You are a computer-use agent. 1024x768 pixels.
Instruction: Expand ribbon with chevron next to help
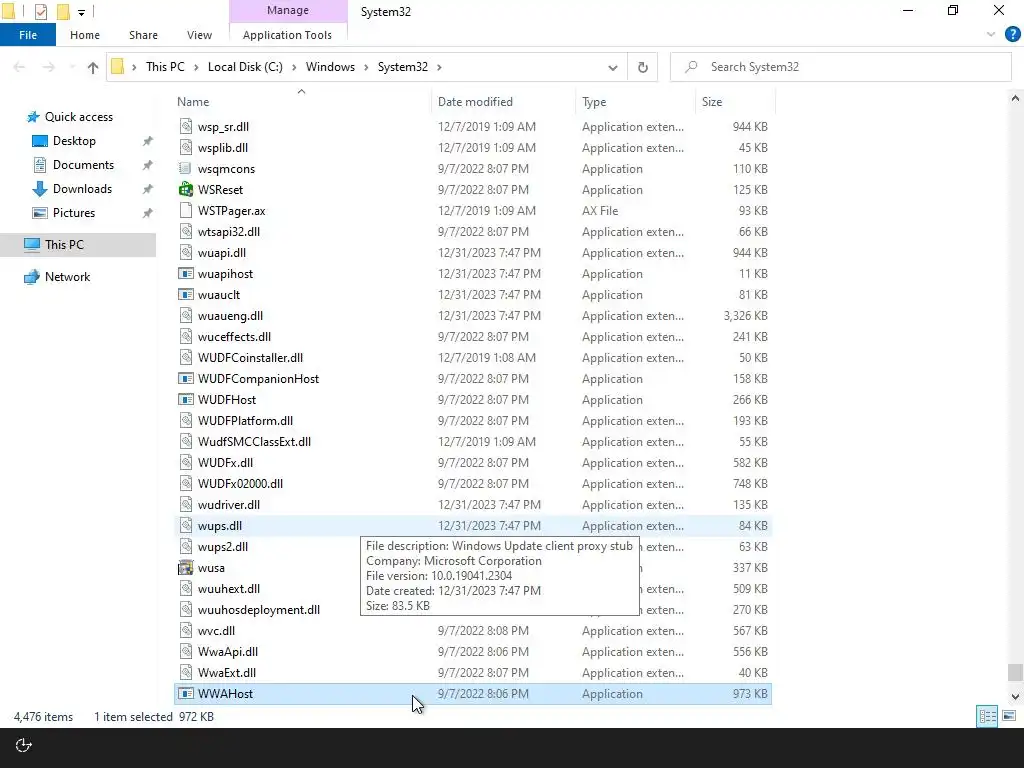(x=991, y=35)
